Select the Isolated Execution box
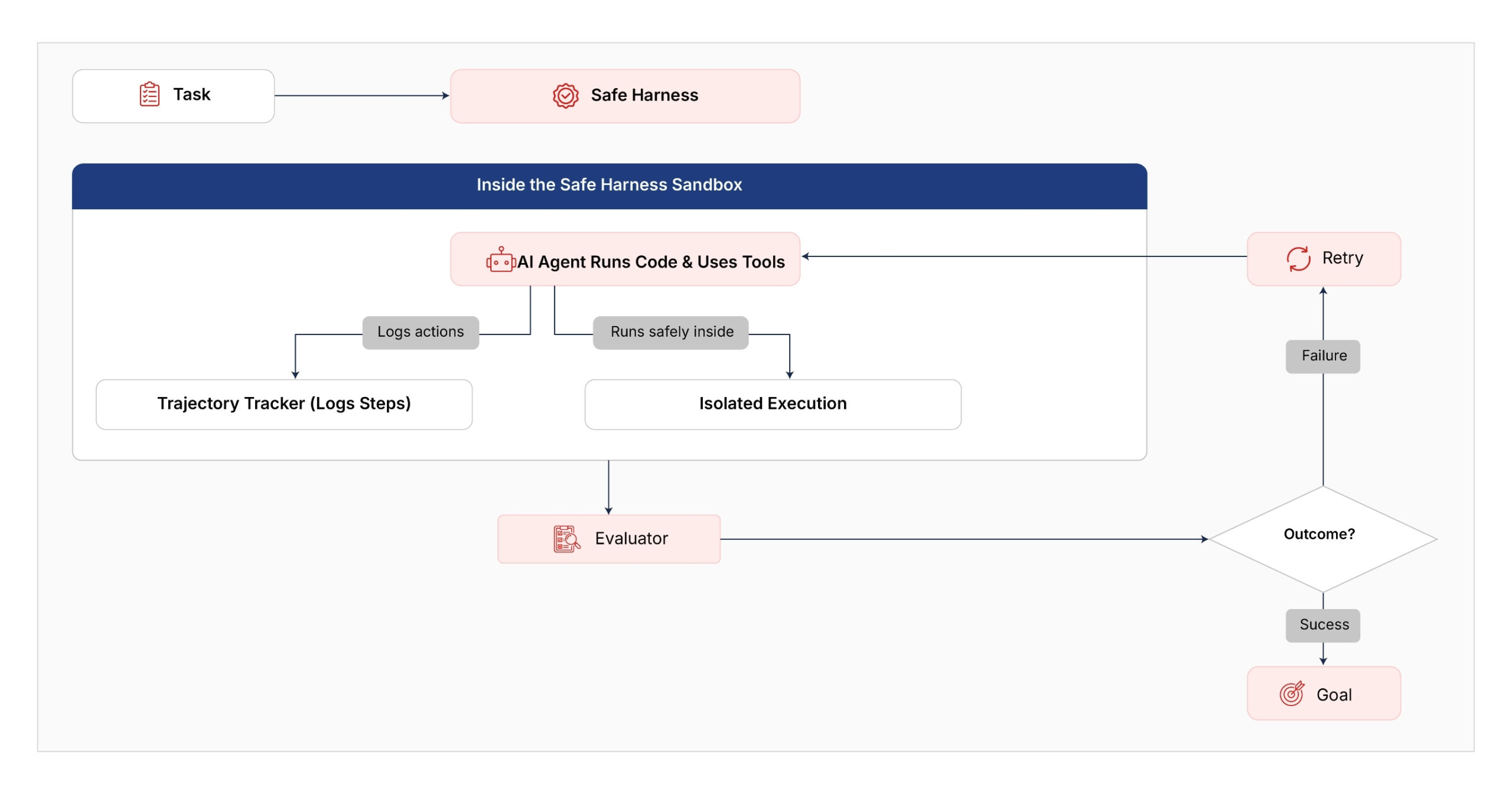This screenshot has width=1512, height=794. coord(773,404)
